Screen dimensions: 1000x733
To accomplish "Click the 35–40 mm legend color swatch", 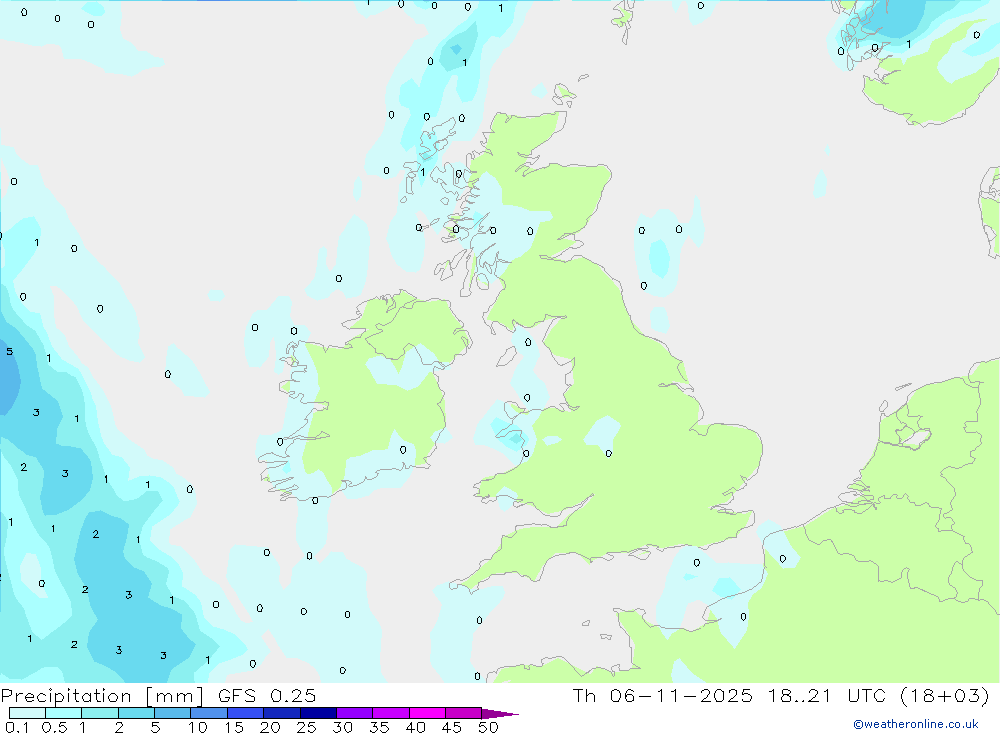I will pyautogui.click(x=391, y=713).
